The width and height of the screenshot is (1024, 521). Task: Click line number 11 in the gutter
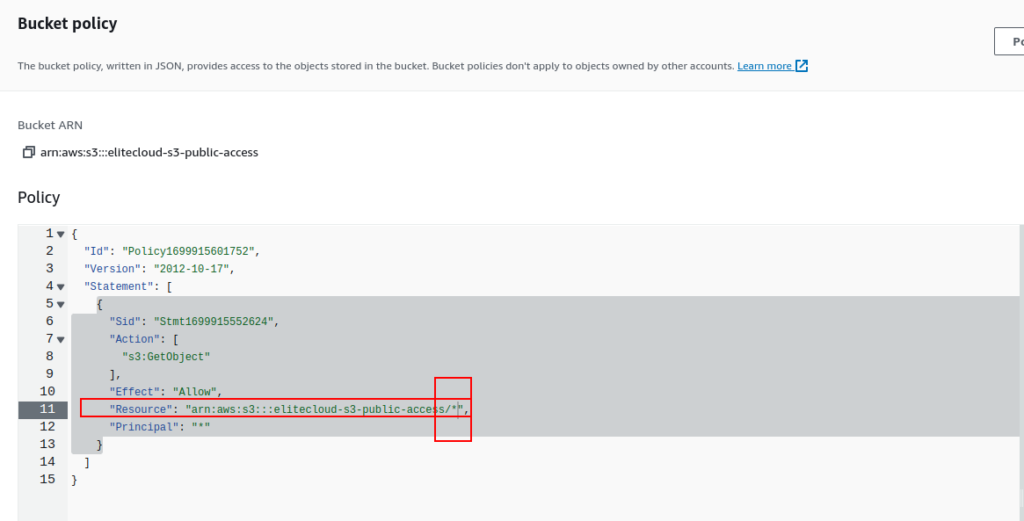(x=47, y=409)
